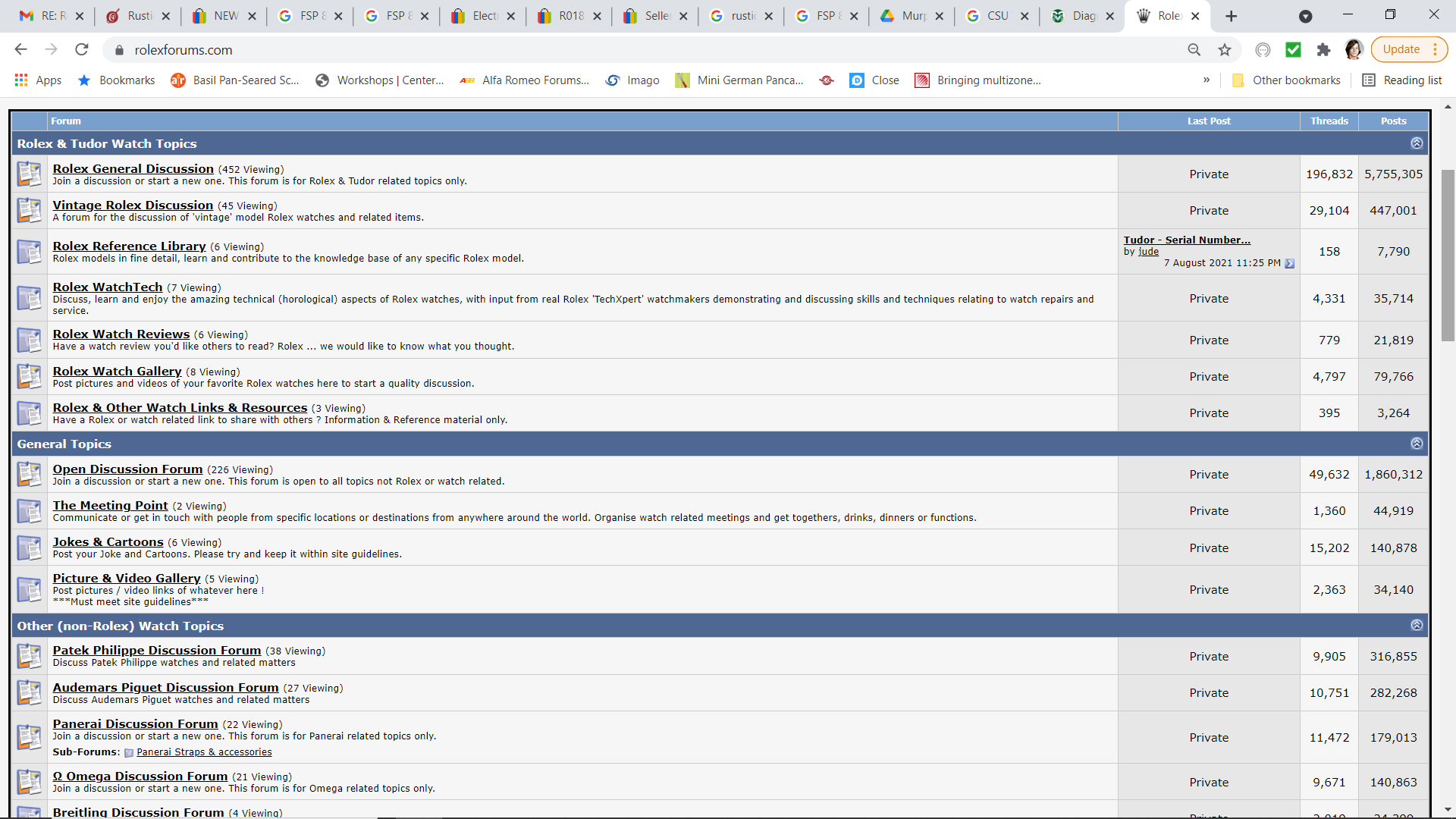The width and height of the screenshot is (1456, 819).
Task: Close the Rolex Forums tab
Action: 1196,16
